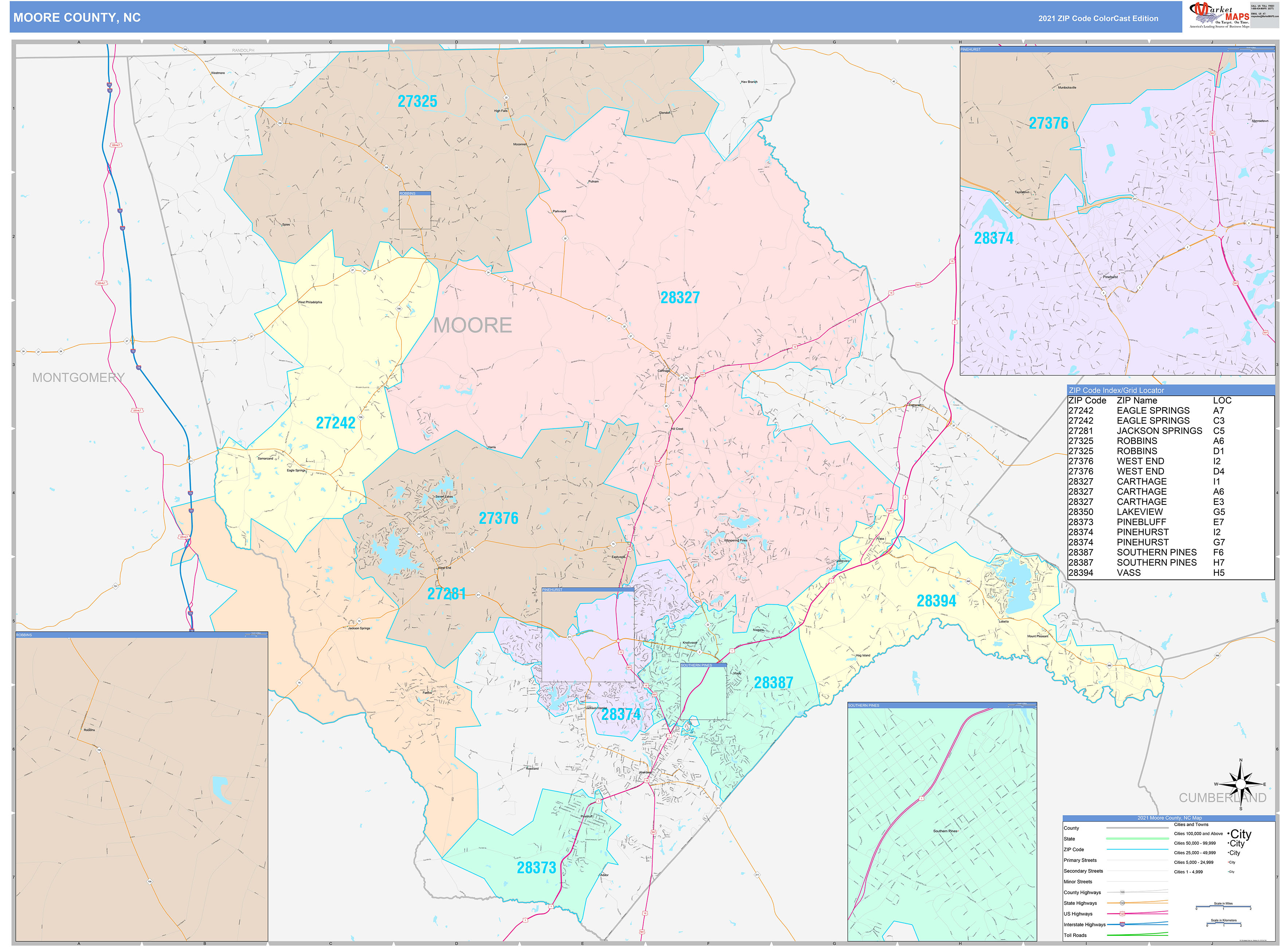Click the Market MAPS logo
The width and height of the screenshot is (1288, 947).
click(1220, 15)
